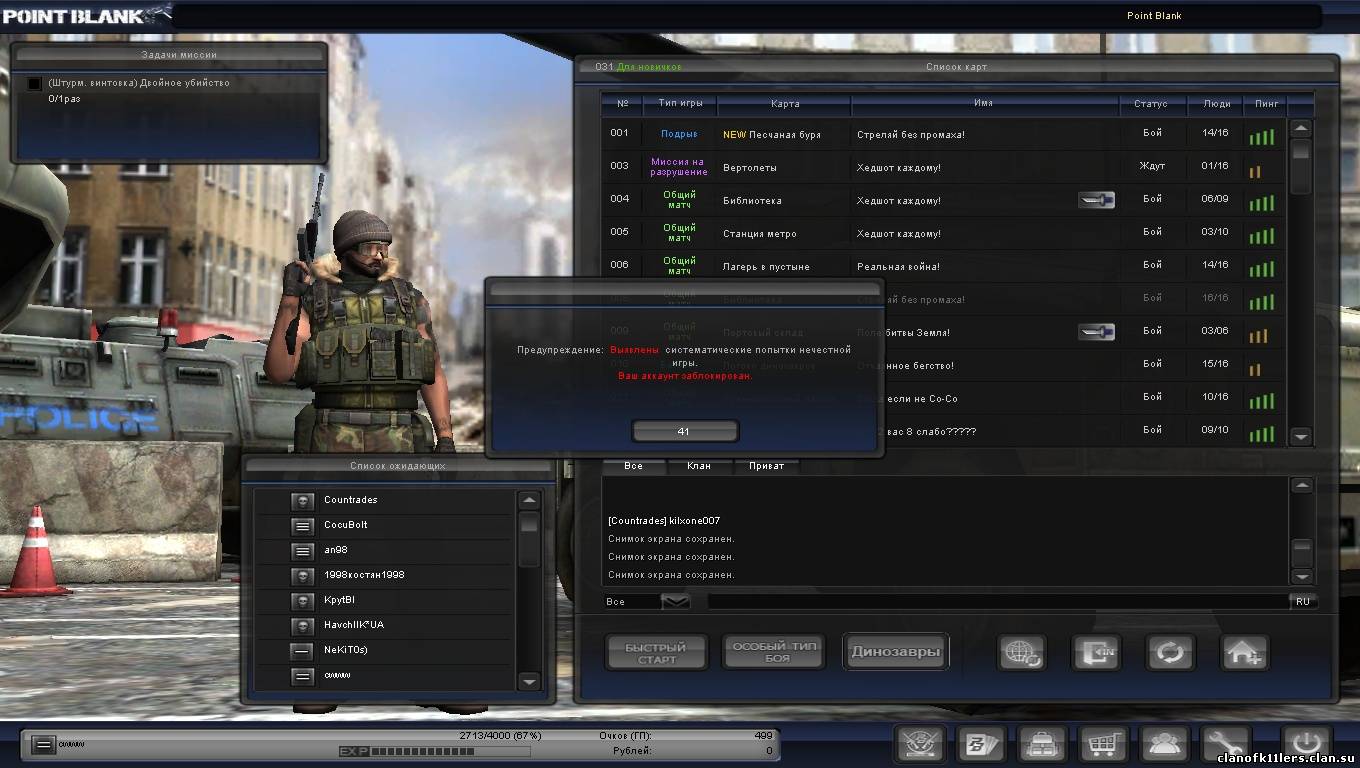Click the chat message input field
1360x768 pixels.
click(997, 601)
